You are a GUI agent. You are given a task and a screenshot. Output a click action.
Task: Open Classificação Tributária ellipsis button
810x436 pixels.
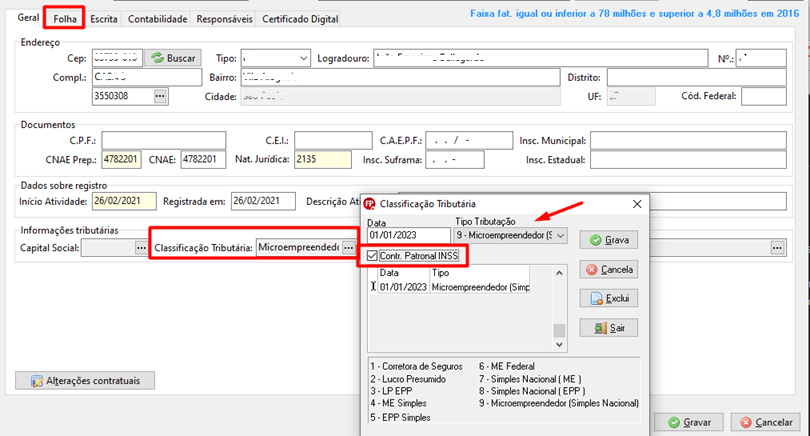pyautogui.click(x=349, y=248)
